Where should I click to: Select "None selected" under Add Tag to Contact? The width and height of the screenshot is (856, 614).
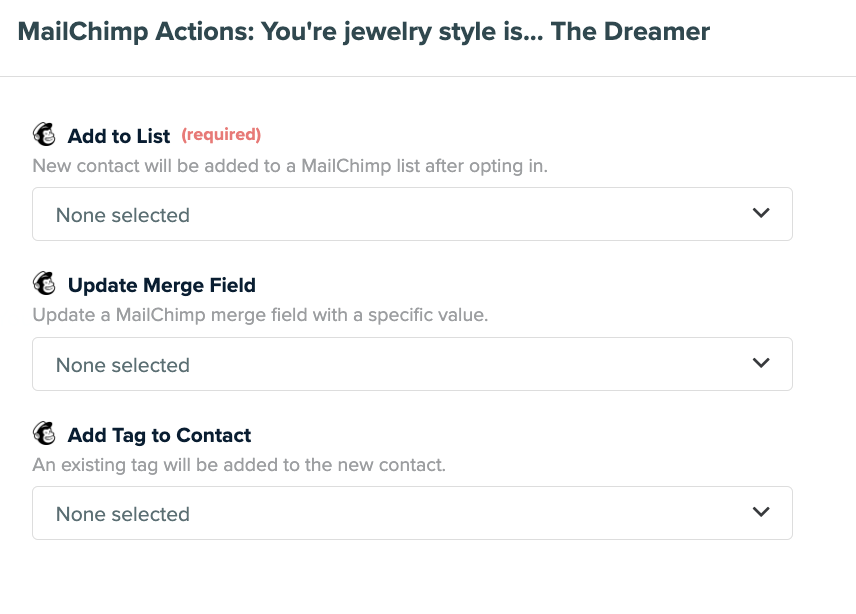122,513
